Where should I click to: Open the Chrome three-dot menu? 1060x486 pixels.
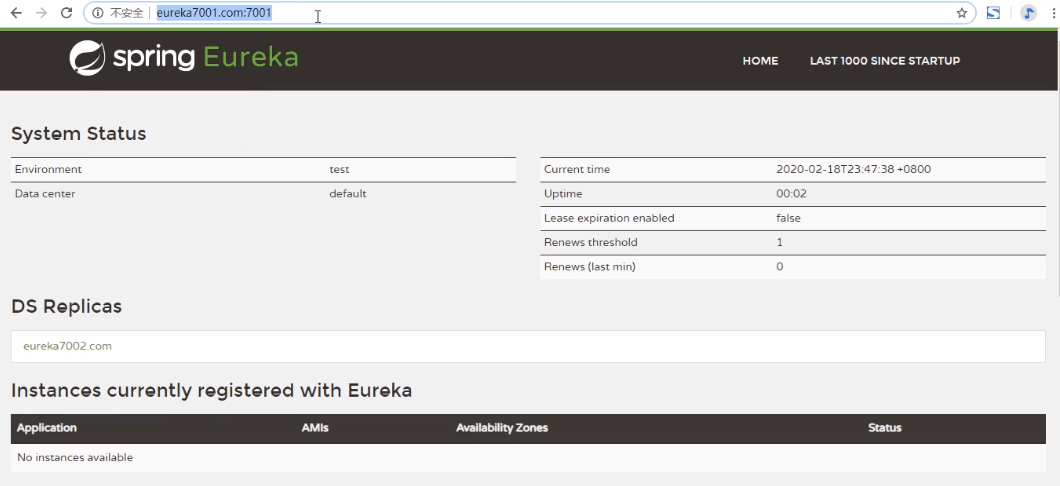click(1053, 13)
